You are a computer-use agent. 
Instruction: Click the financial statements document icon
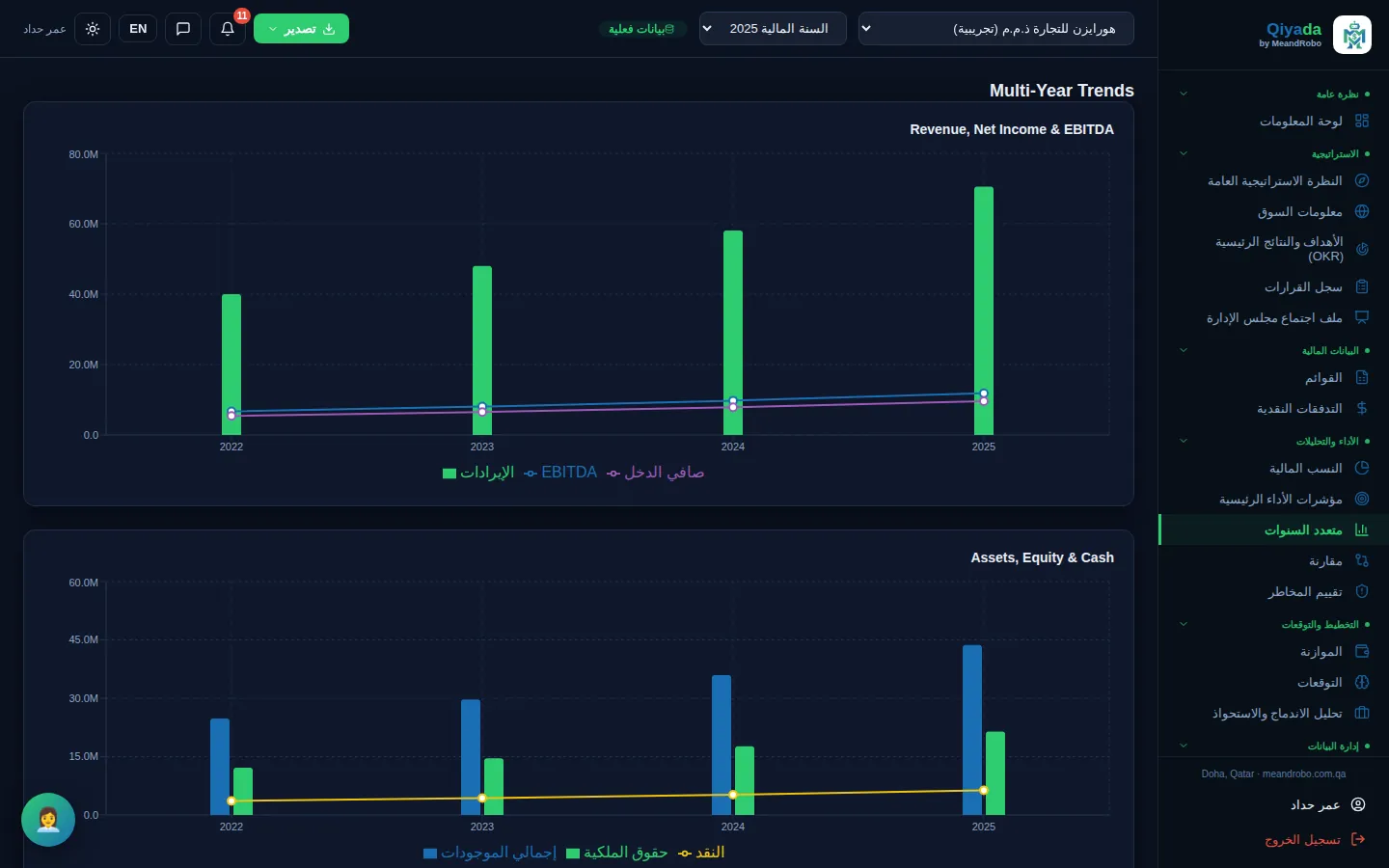(1362, 377)
